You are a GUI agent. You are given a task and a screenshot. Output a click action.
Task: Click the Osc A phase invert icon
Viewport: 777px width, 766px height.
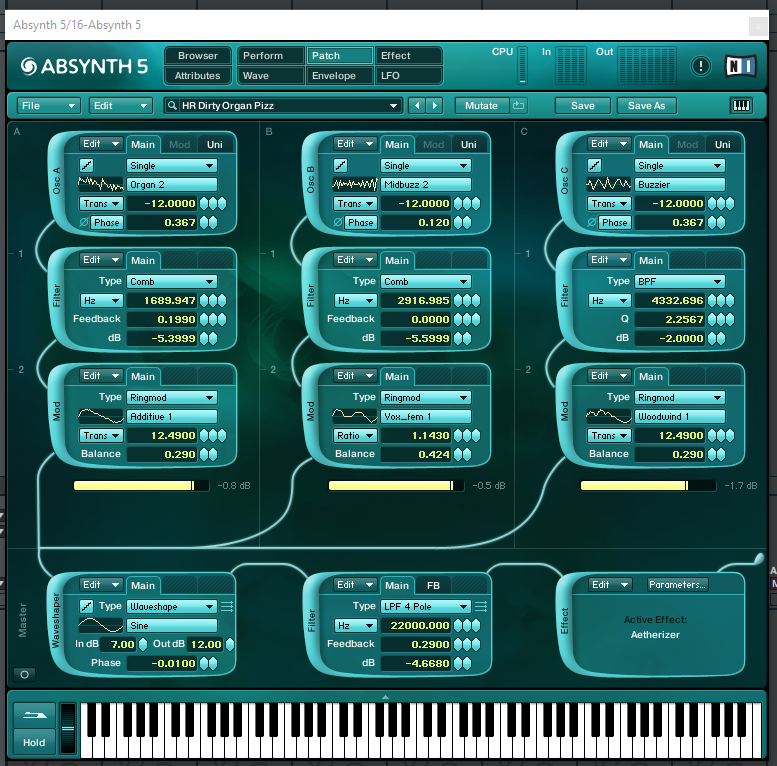coord(84,222)
